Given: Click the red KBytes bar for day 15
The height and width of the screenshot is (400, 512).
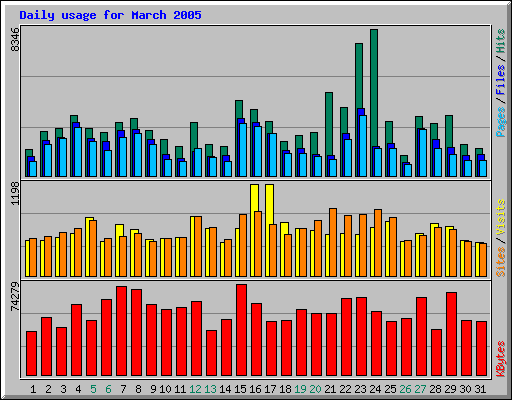Looking at the screenshot, I should click(241, 330).
